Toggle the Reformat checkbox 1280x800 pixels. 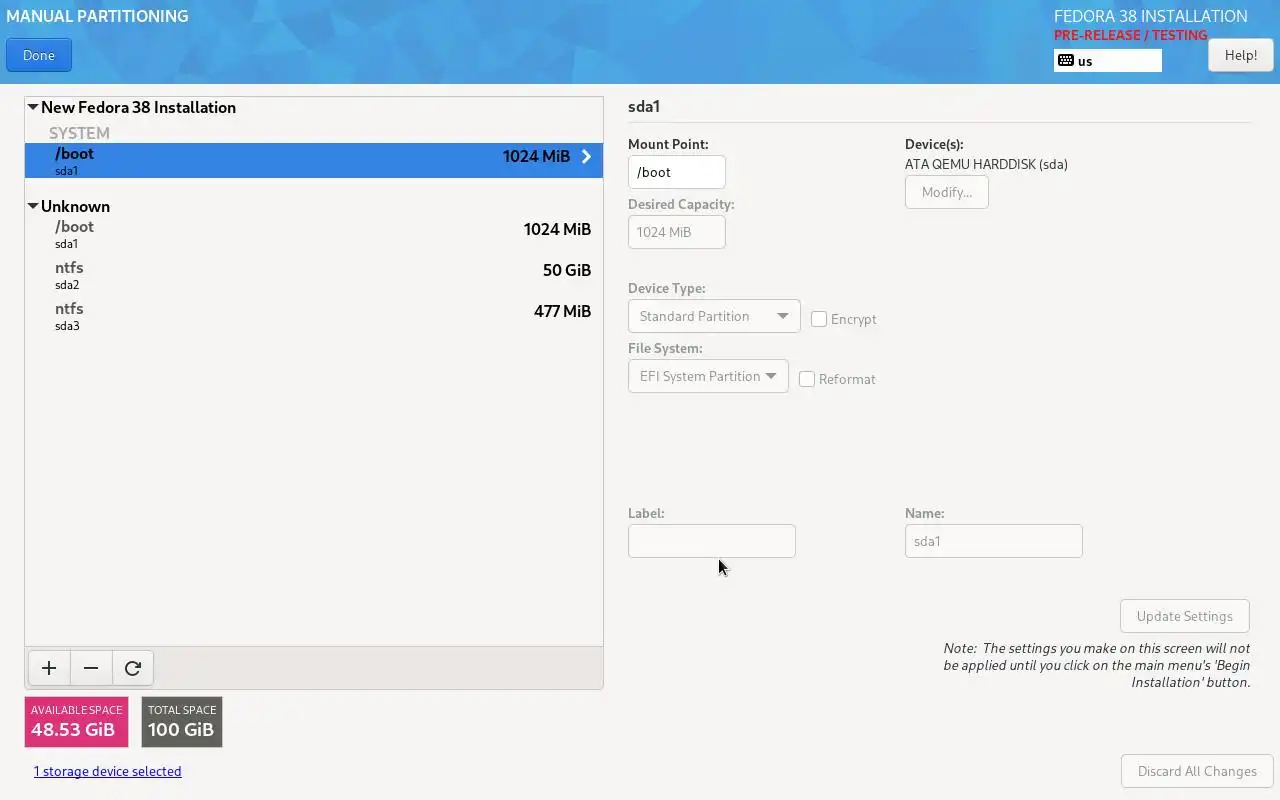coord(807,379)
